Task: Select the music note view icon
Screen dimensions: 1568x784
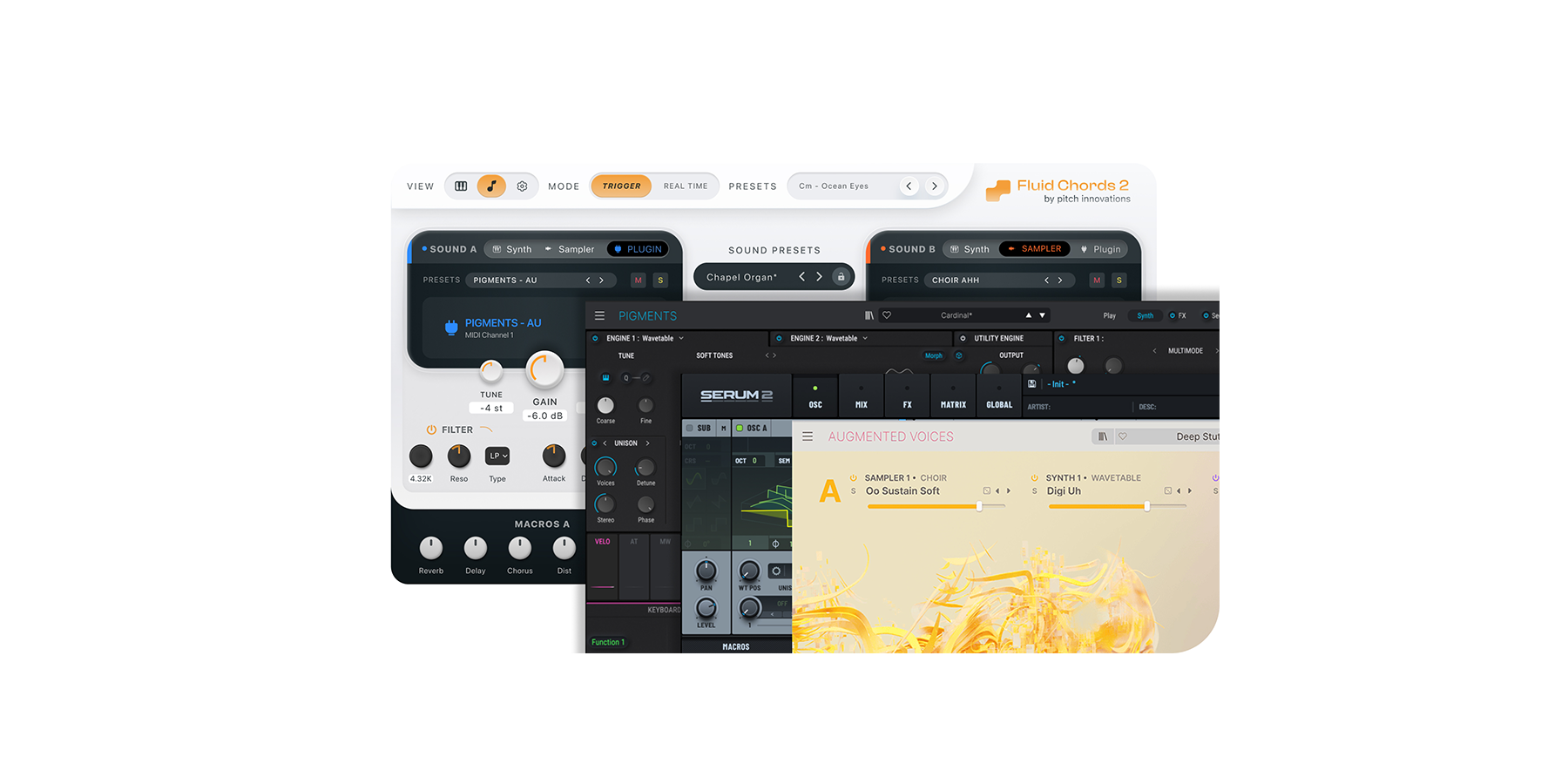Action: coord(491,186)
